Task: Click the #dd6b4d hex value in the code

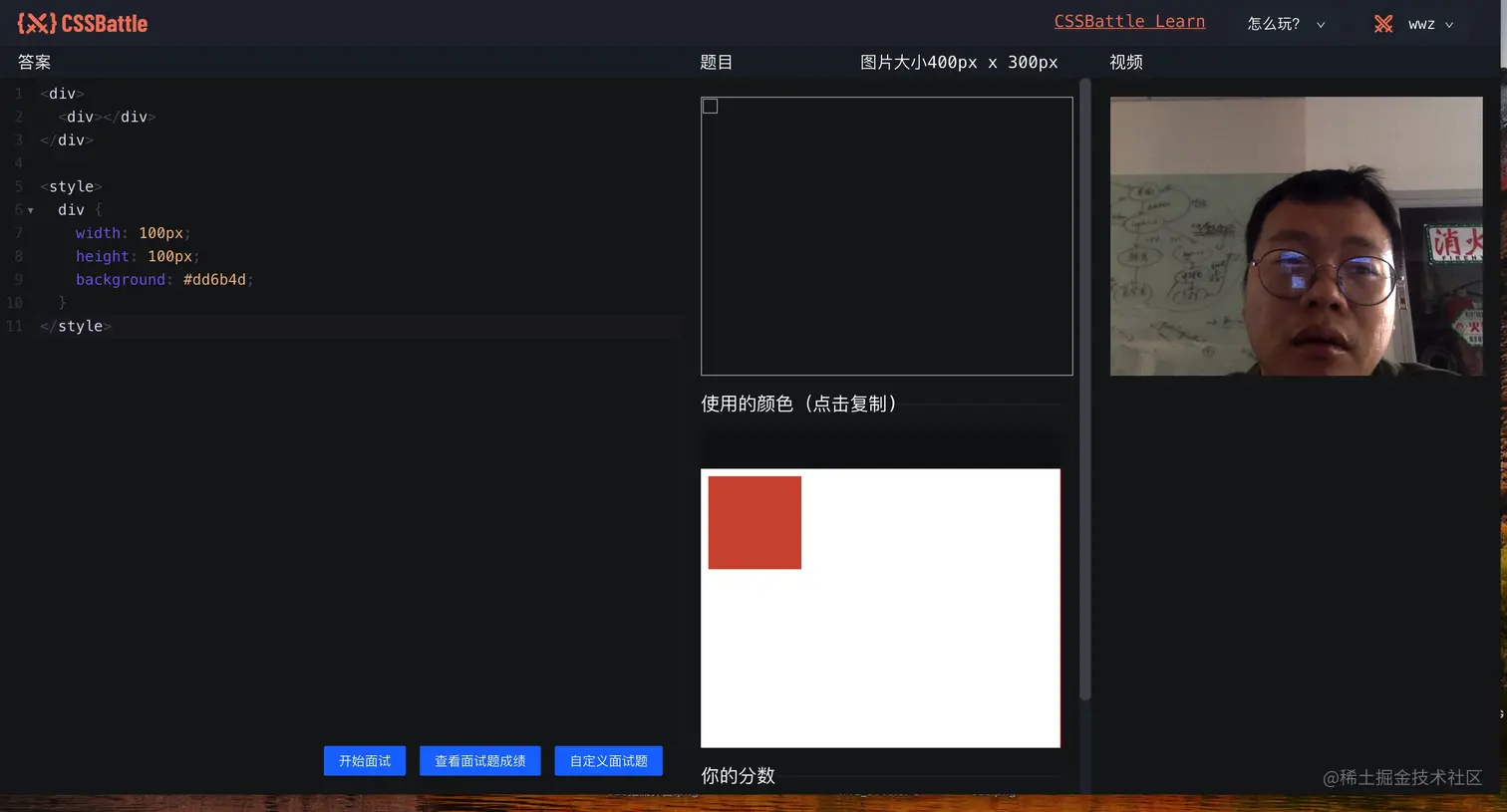Action: pos(213,279)
